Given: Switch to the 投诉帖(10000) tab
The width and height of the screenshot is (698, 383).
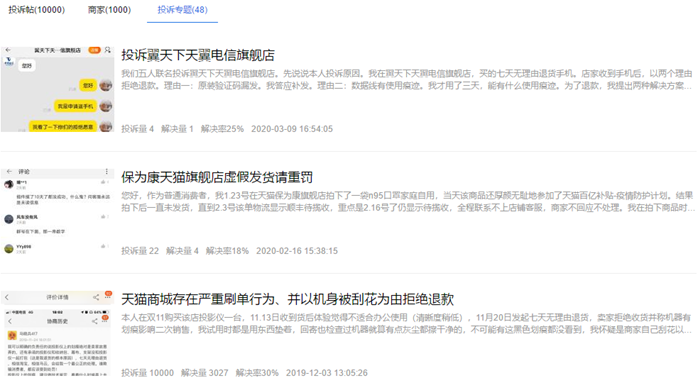Looking at the screenshot, I should (37, 9).
